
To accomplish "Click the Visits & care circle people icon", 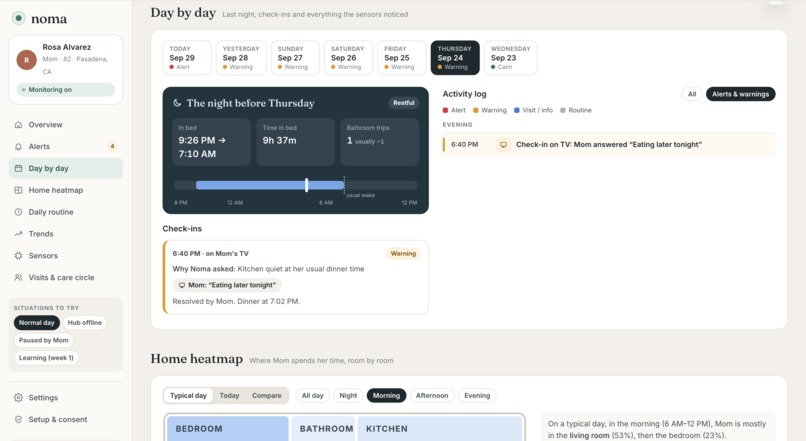I will (19, 278).
